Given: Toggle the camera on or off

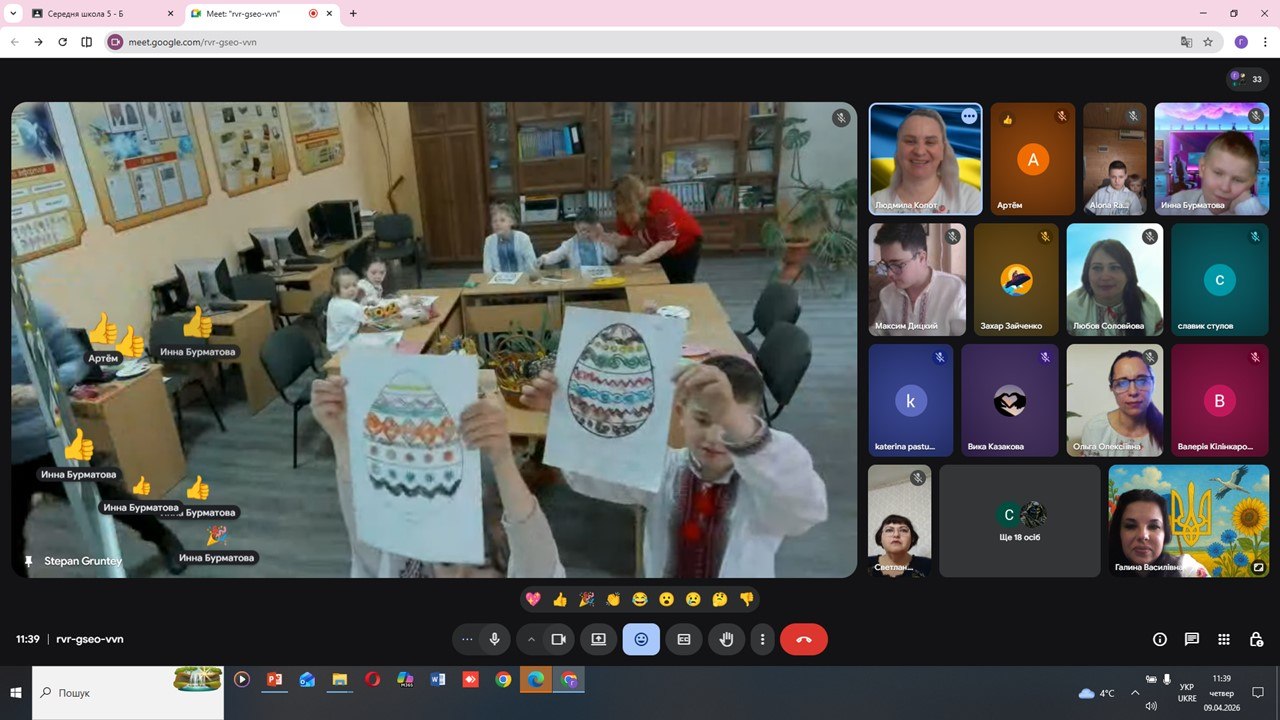Looking at the screenshot, I should pos(559,639).
